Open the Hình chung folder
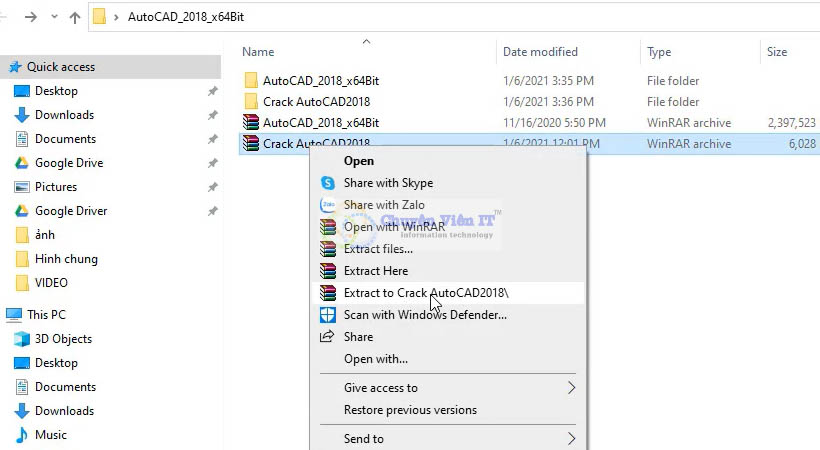The width and height of the screenshot is (820, 450). pos(66,259)
